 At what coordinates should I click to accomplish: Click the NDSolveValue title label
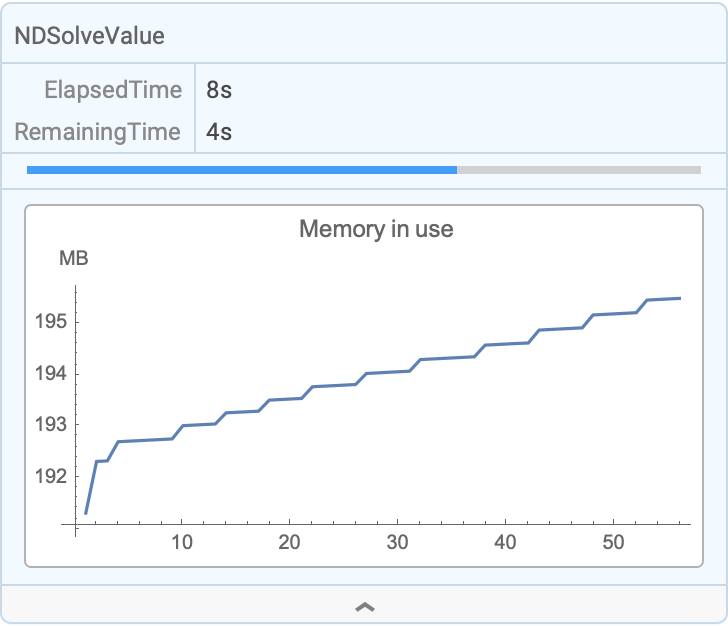click(89, 36)
